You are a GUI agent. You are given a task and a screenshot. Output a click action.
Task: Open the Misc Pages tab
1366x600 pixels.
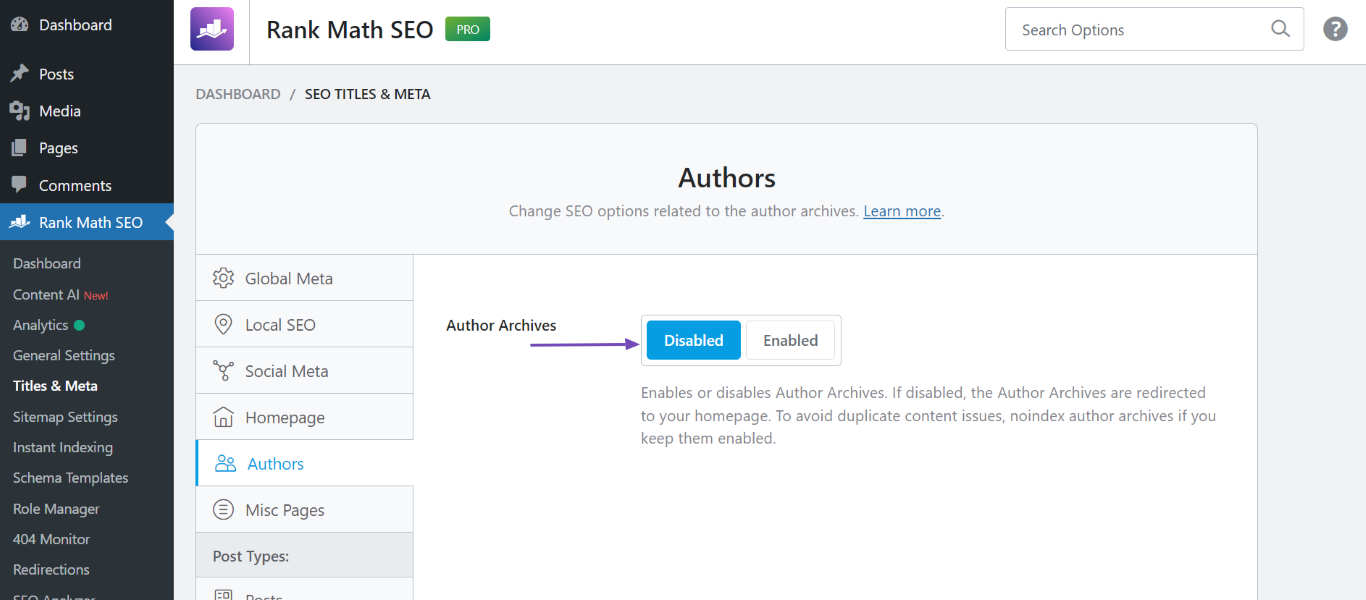[304, 510]
